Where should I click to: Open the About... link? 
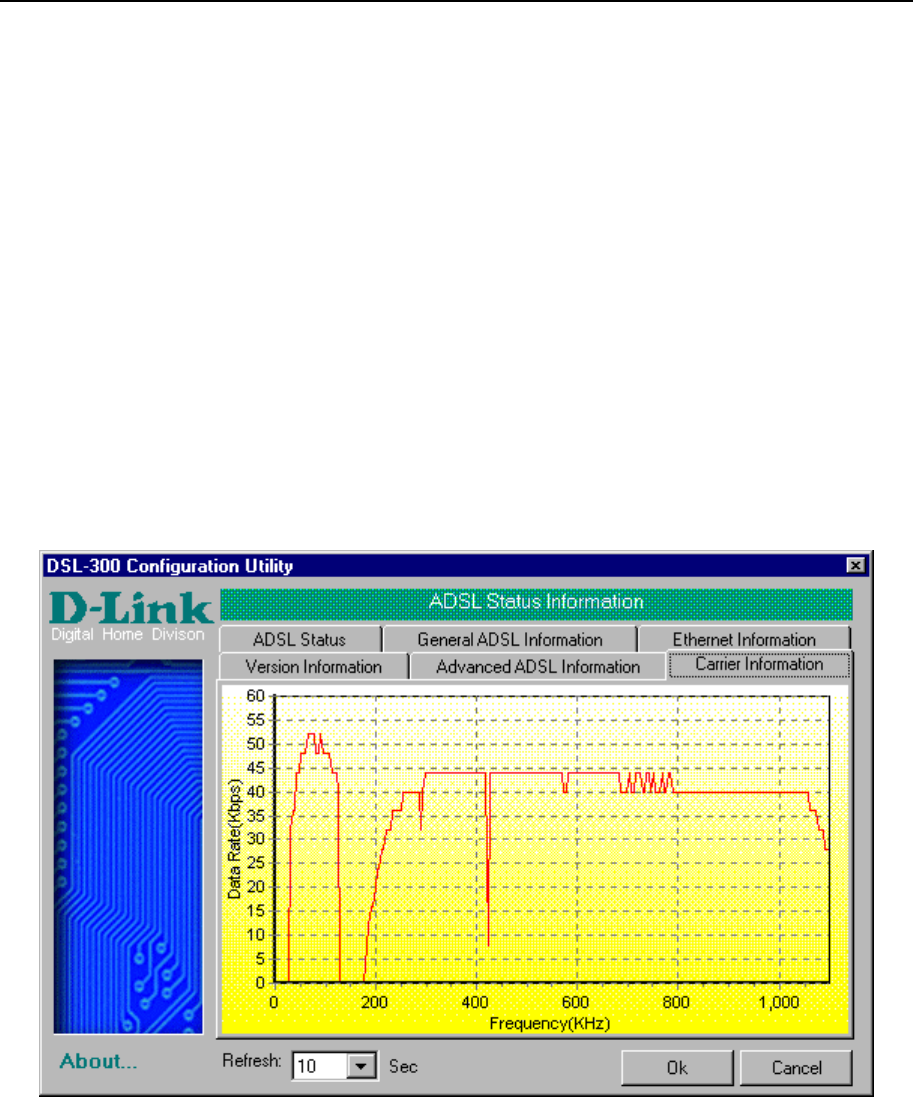pyautogui.click(x=98, y=1061)
